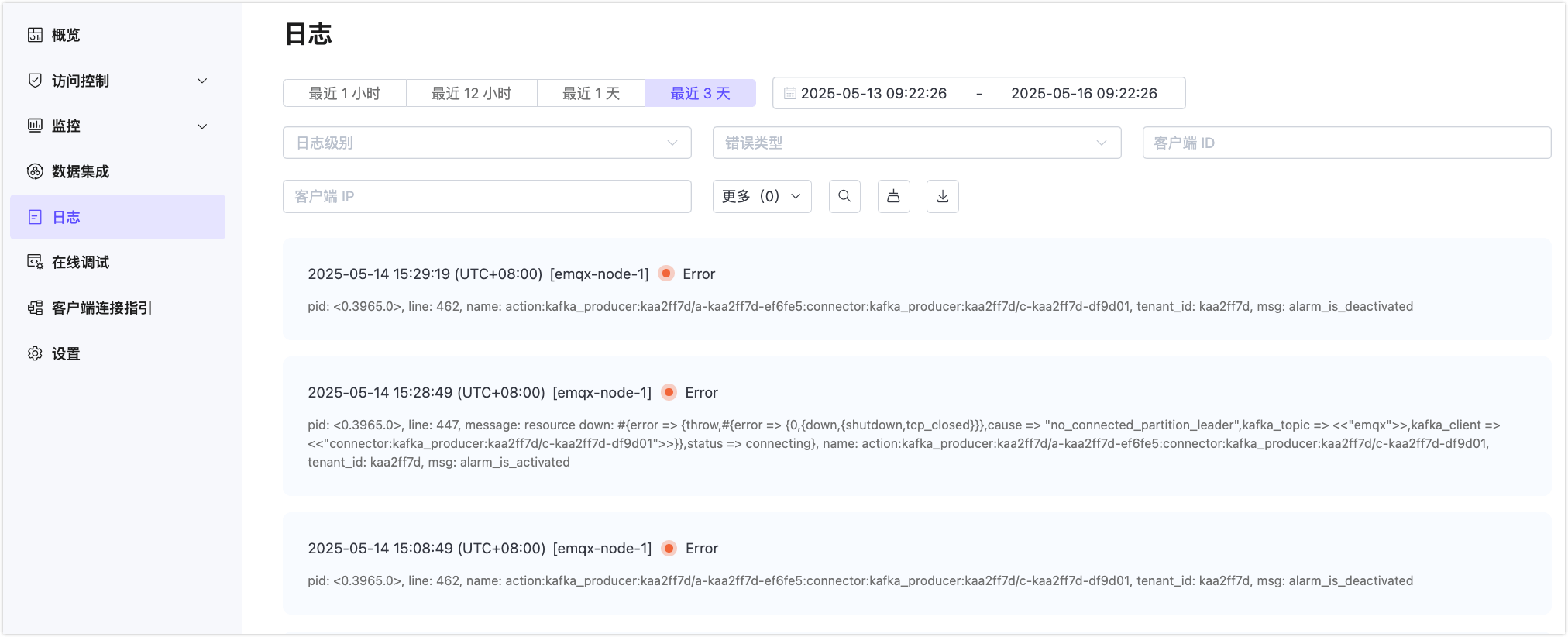Click the 概览 overview icon in sidebar
The height and width of the screenshot is (637, 1568).
[35, 35]
